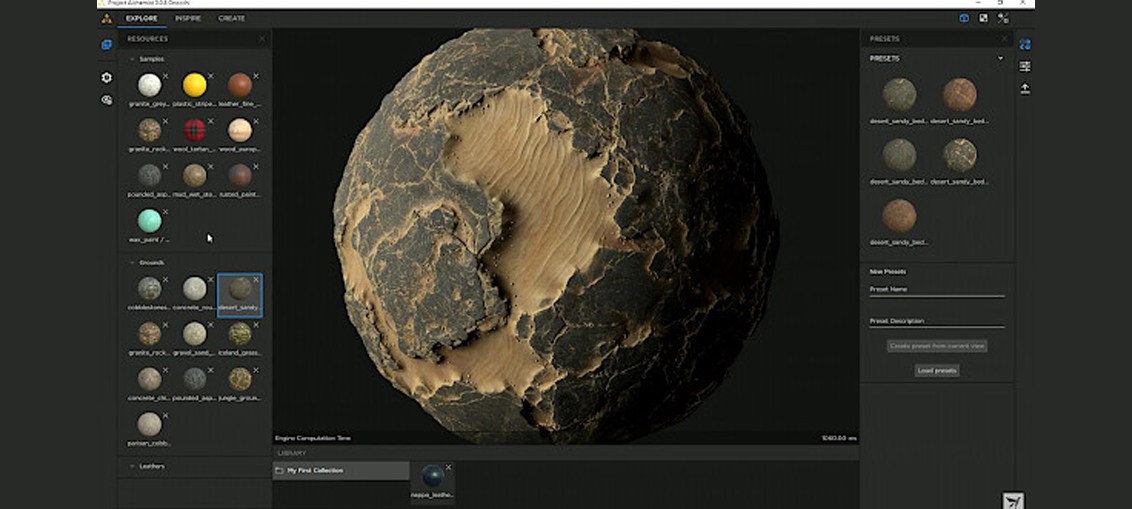Screen dimensions: 1132x509
Task: Select the red tartan wool sample thumbnail
Action: click(195, 130)
